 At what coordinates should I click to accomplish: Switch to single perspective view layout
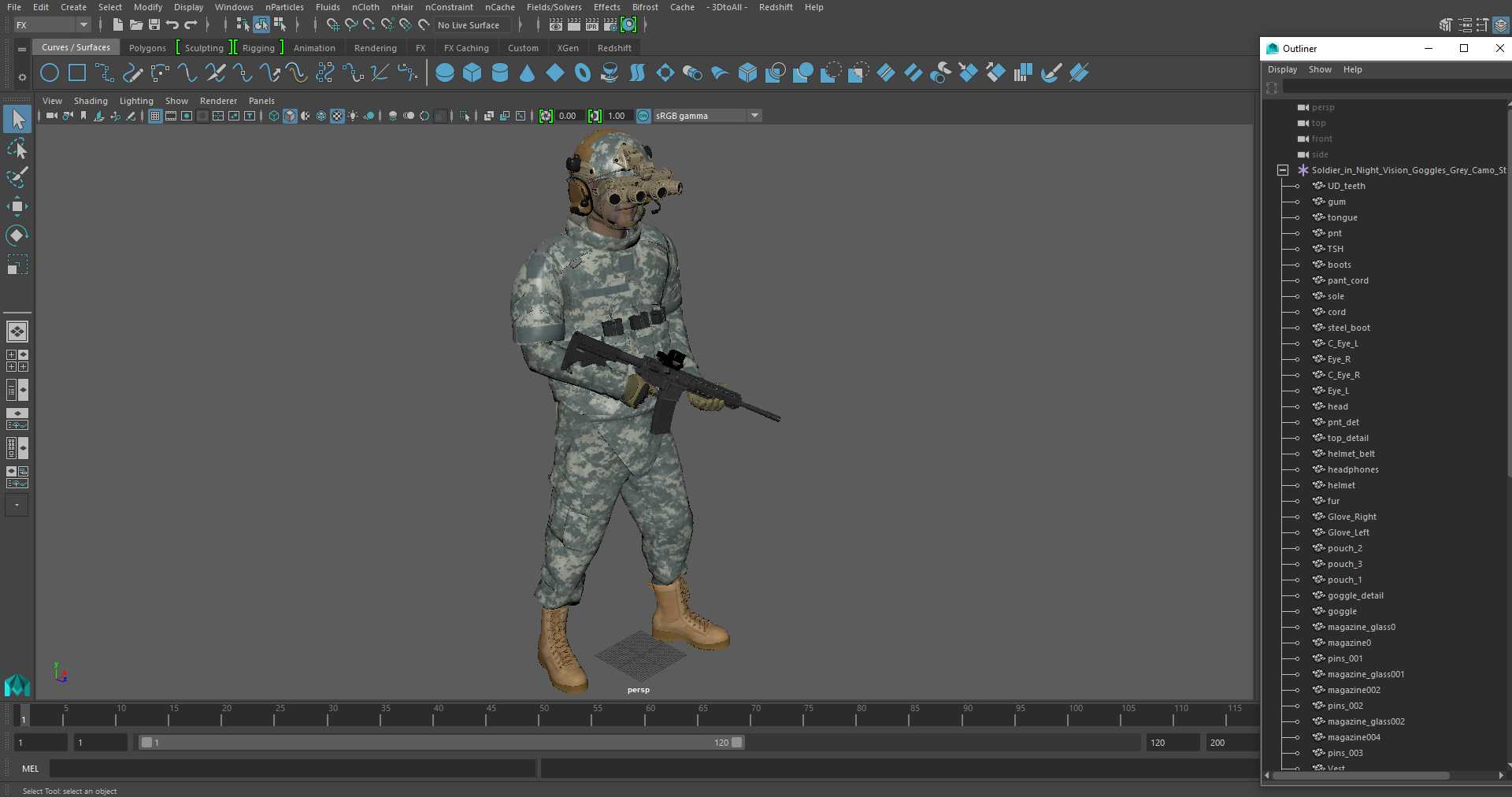coord(17,332)
